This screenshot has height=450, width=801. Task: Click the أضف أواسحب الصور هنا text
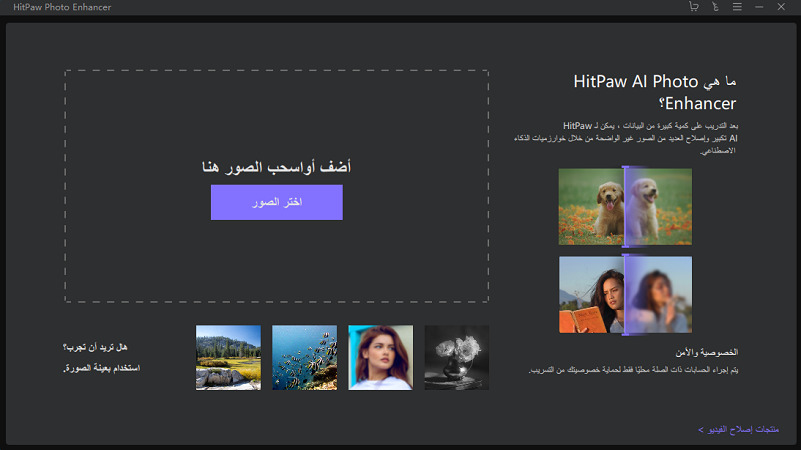(276, 167)
